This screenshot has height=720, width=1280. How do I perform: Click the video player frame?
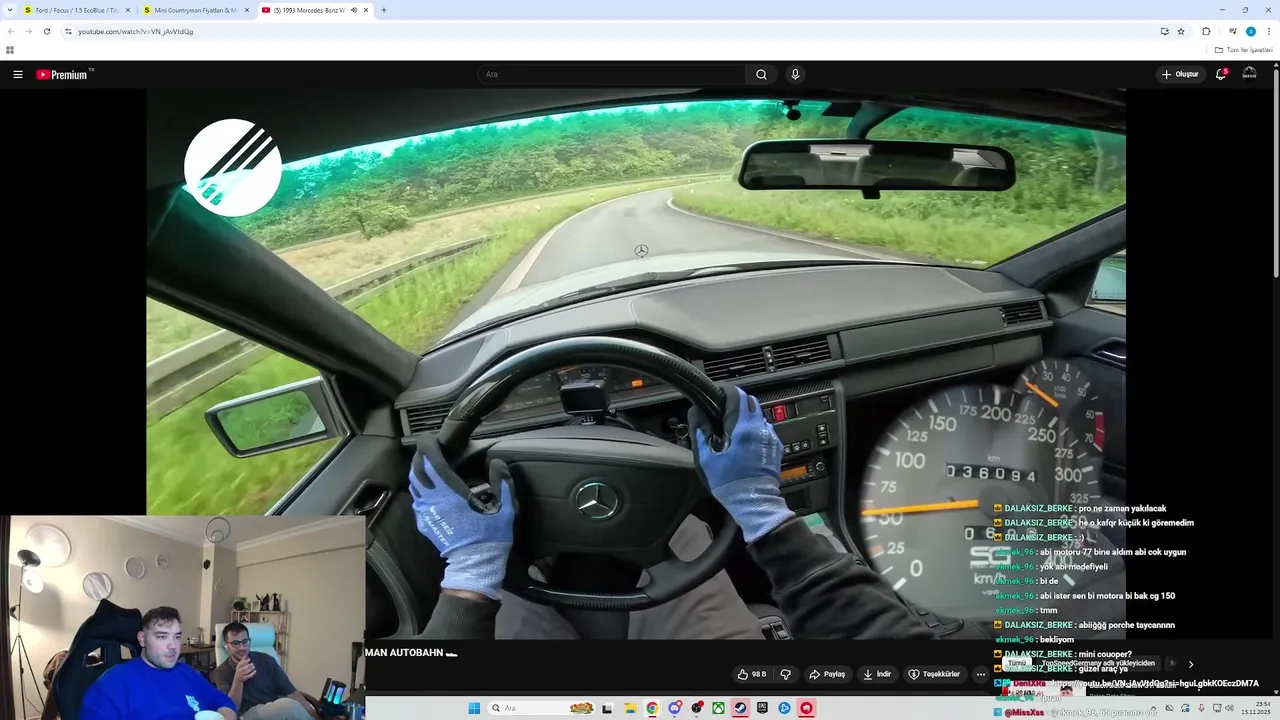[x=636, y=365]
